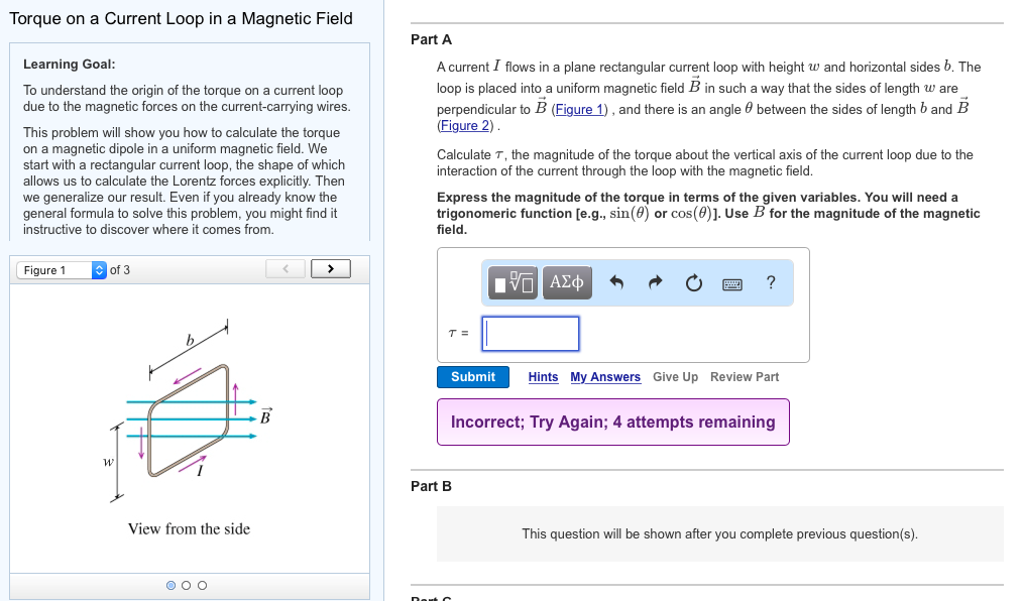Select the second pagination dot below the figure
Screen dimensions: 1024x601
point(185,585)
